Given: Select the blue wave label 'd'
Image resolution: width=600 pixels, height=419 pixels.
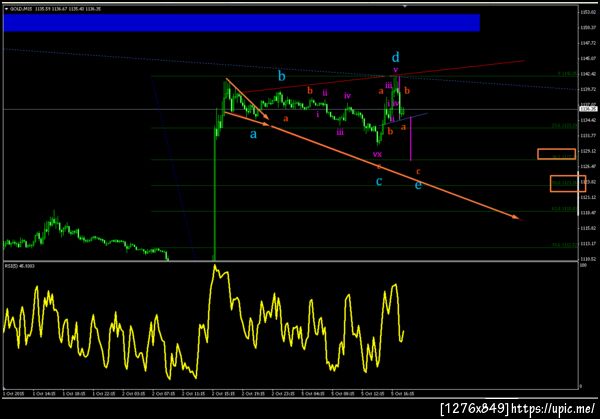Looking at the screenshot, I should (x=396, y=57).
